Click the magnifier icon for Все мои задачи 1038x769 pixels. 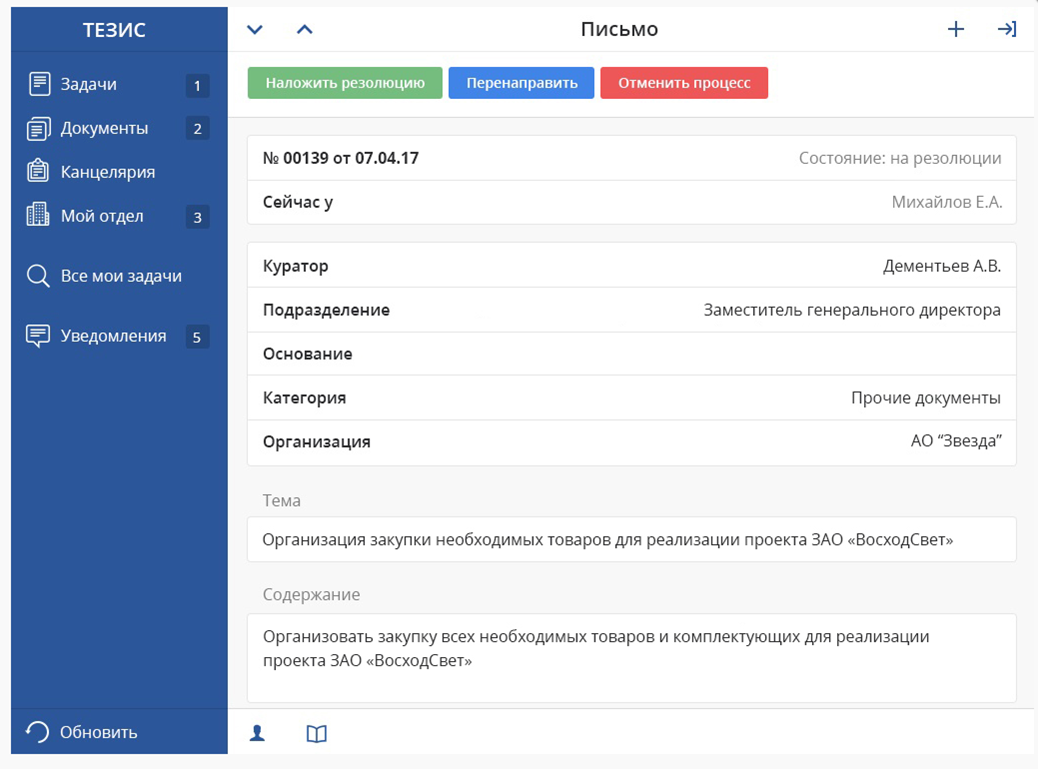pos(38,276)
